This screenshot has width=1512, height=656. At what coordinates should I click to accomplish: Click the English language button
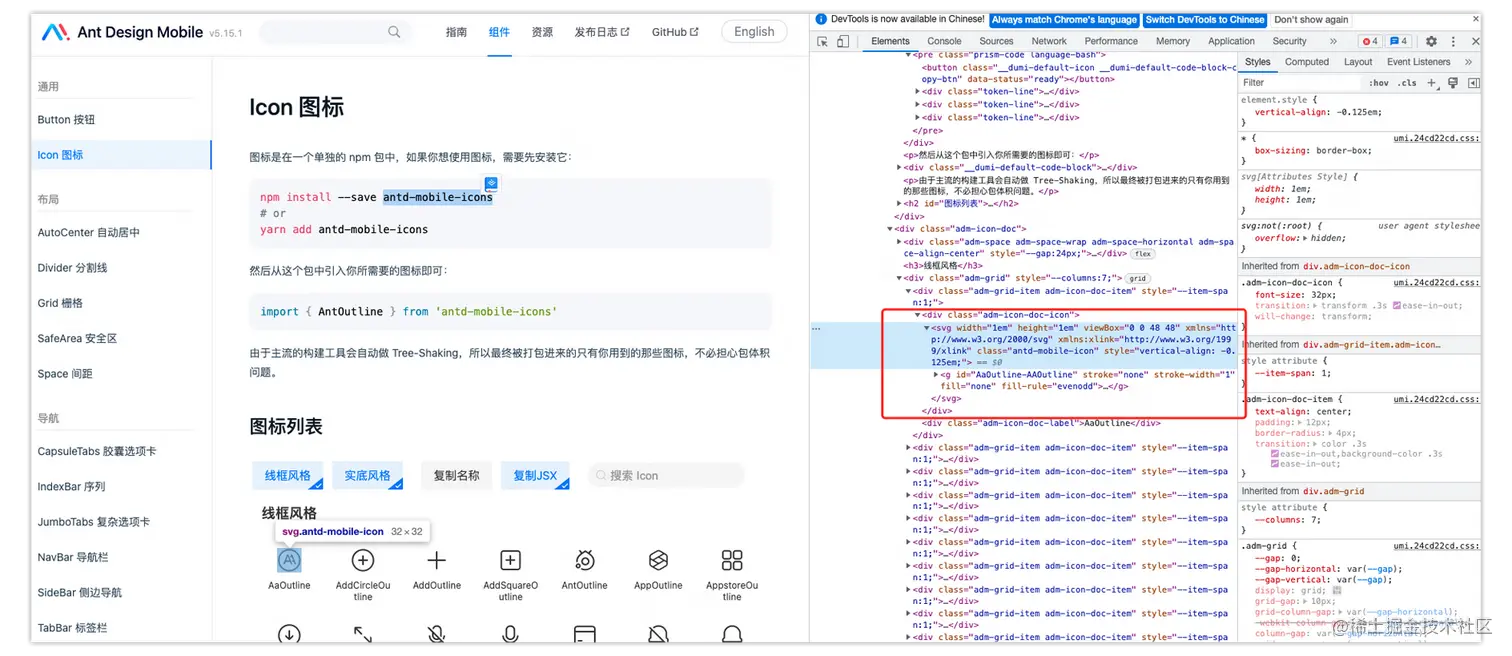click(x=754, y=32)
